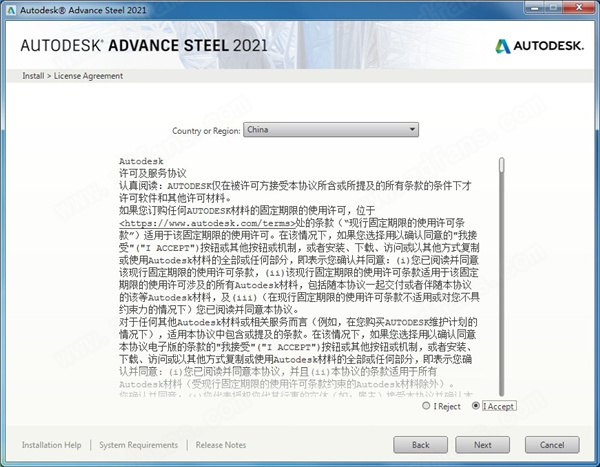
Task: Cancel the installation
Action: point(552,445)
